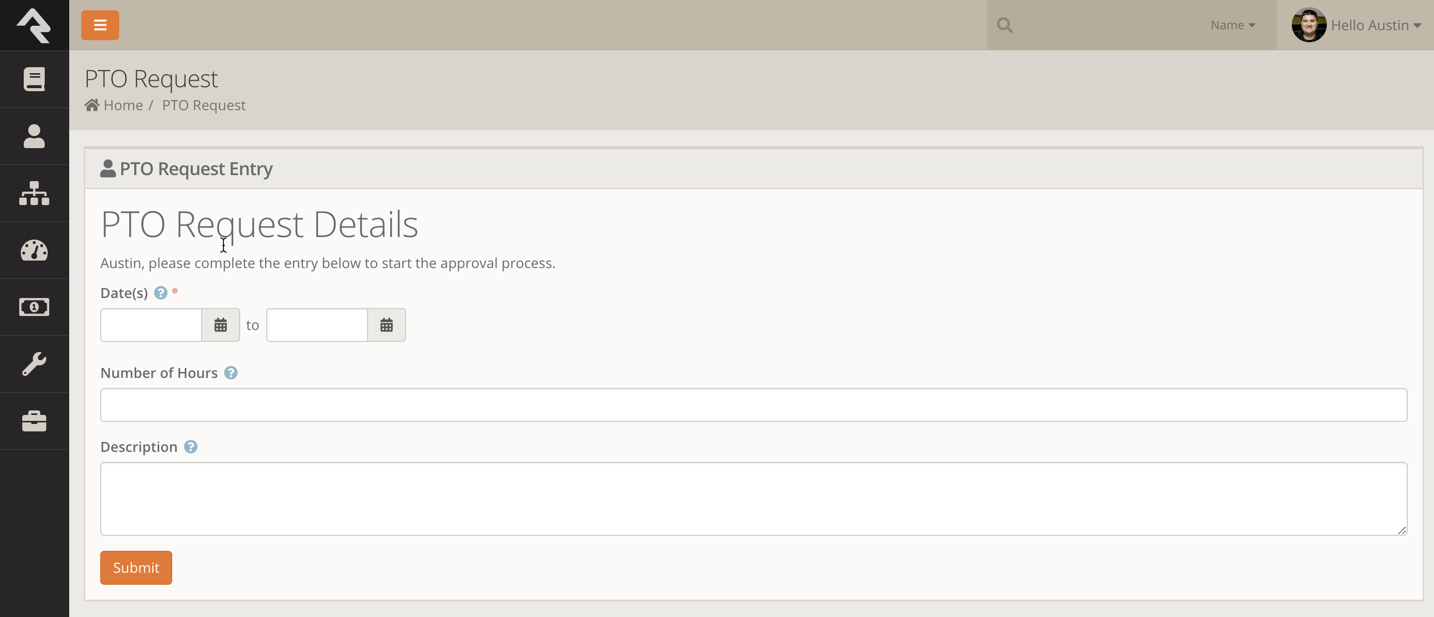Open the wrench icon in the sidebar
The height and width of the screenshot is (617, 1434).
pos(34,364)
